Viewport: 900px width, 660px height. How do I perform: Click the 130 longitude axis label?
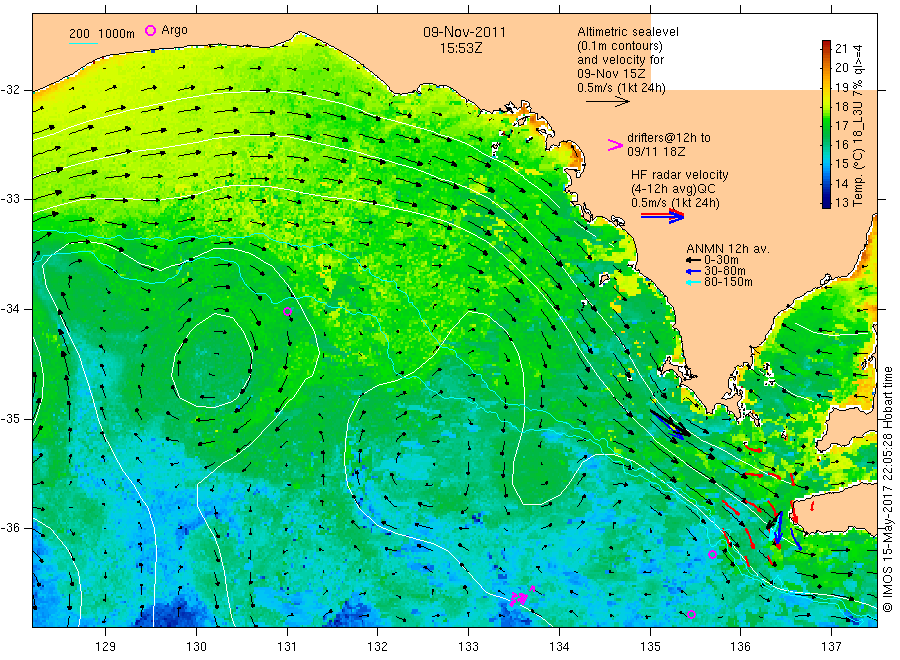point(196,646)
